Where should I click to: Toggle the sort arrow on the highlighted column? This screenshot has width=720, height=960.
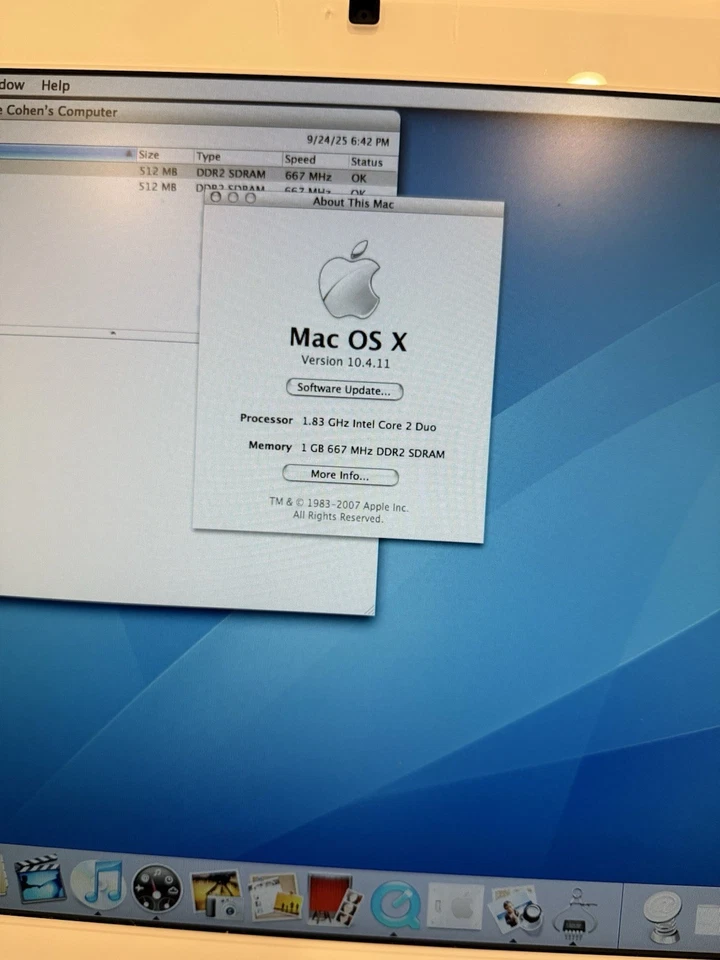coord(129,154)
